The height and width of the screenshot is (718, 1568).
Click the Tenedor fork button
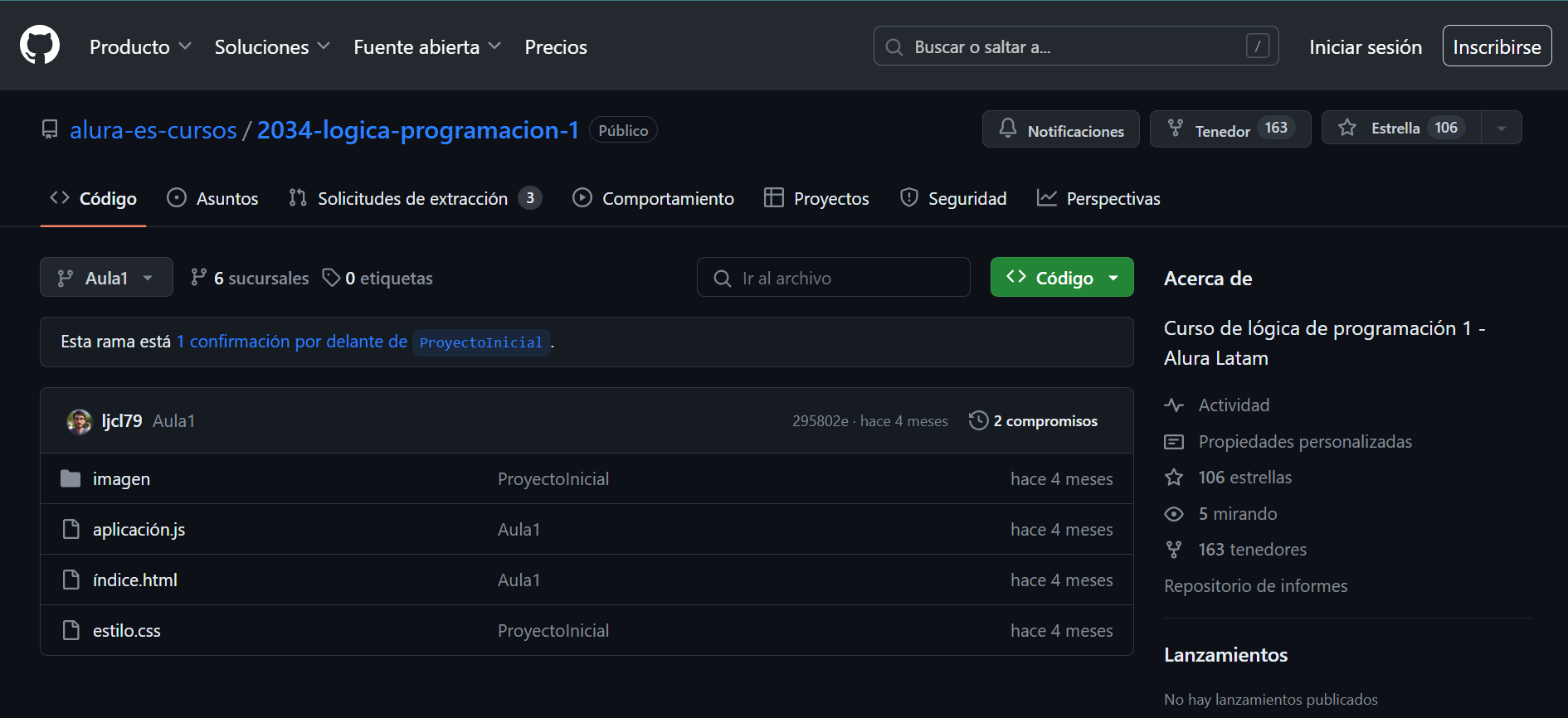click(x=1230, y=129)
